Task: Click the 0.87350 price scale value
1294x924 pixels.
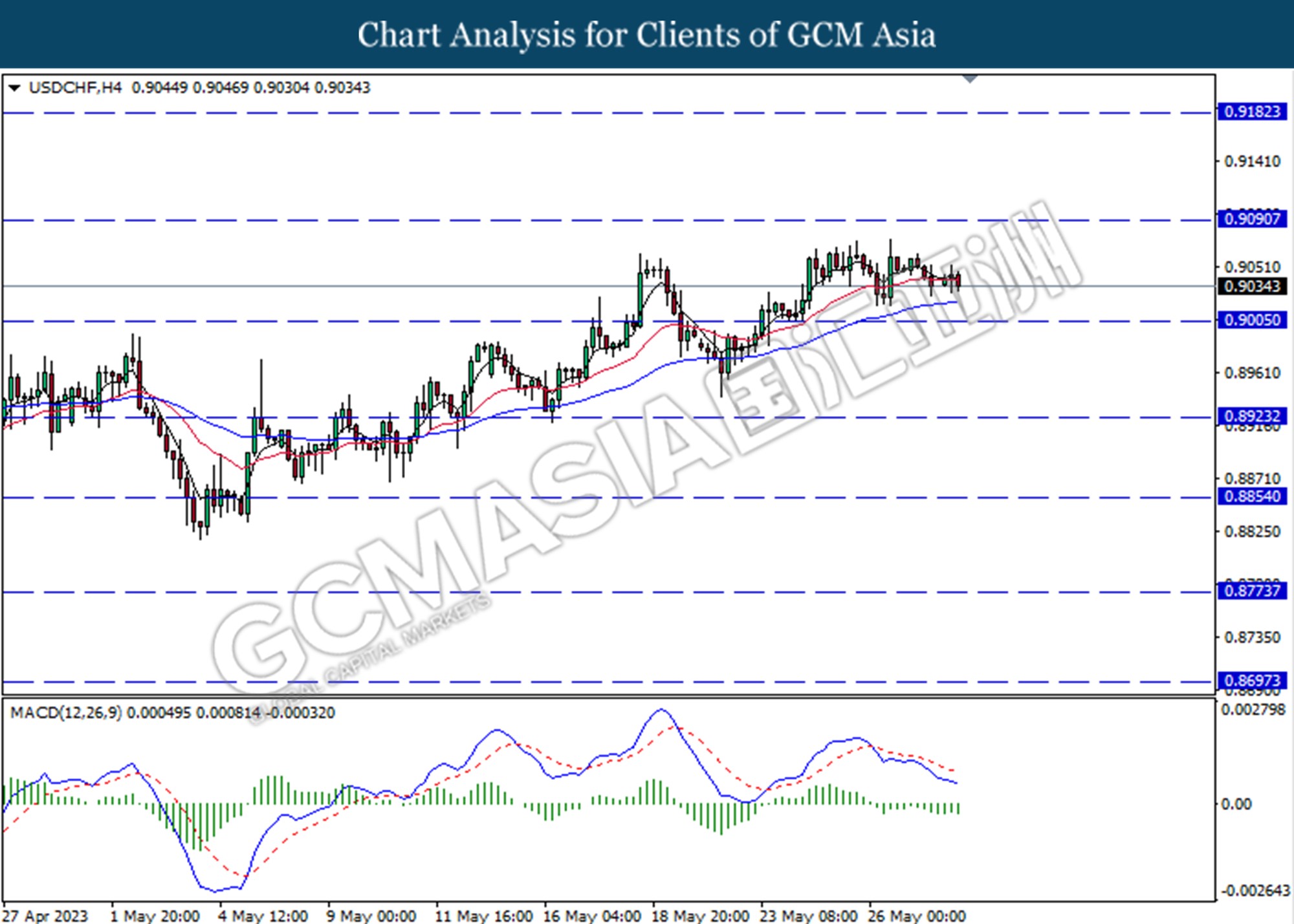Action: click(1252, 637)
